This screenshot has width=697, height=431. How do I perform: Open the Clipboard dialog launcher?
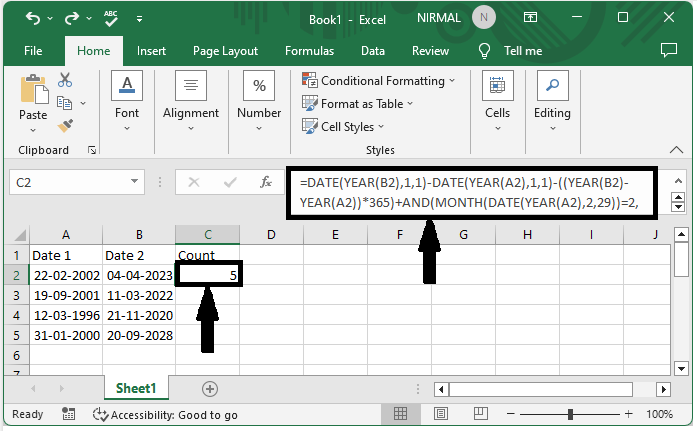coord(92,150)
